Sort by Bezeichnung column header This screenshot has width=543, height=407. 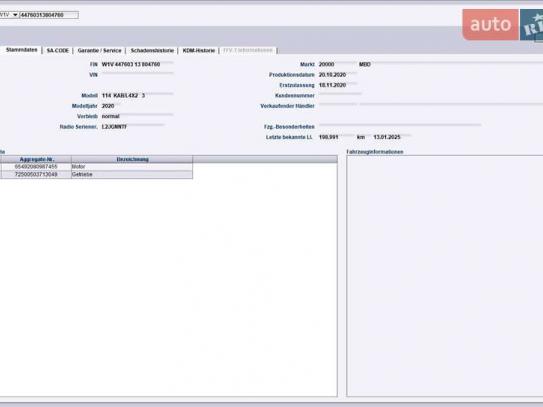132,159
